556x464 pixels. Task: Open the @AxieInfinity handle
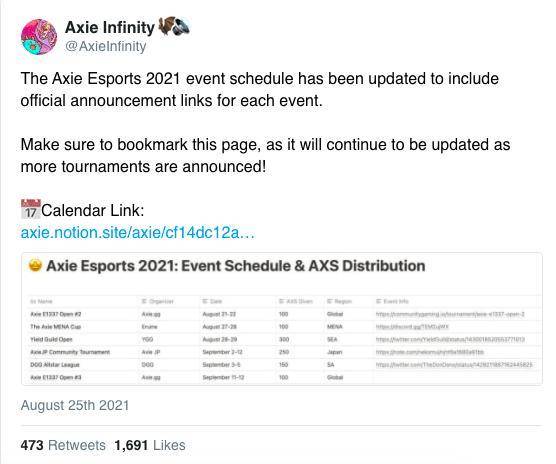(106, 46)
